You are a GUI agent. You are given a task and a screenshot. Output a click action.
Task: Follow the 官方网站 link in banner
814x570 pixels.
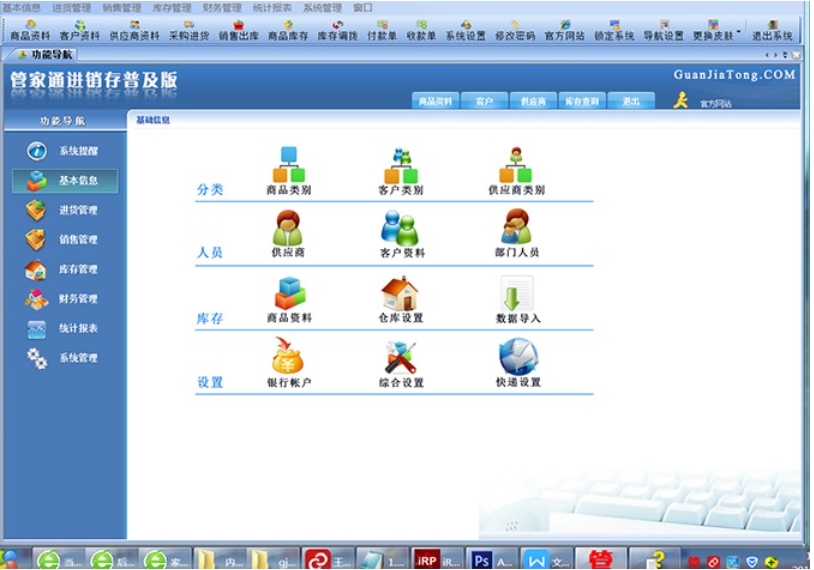pyautogui.click(x=715, y=104)
